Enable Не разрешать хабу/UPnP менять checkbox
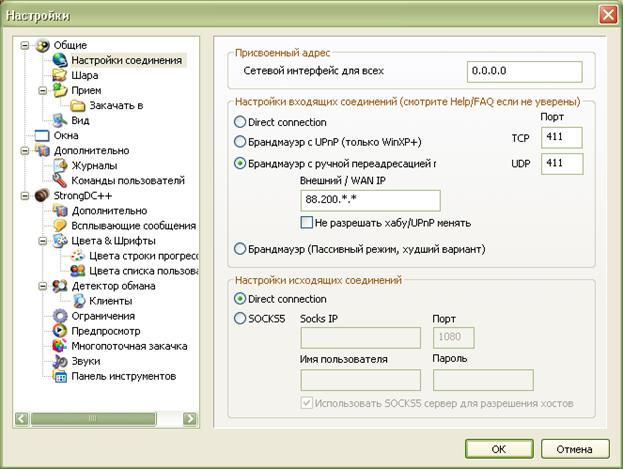The image size is (623, 469). tap(308, 222)
